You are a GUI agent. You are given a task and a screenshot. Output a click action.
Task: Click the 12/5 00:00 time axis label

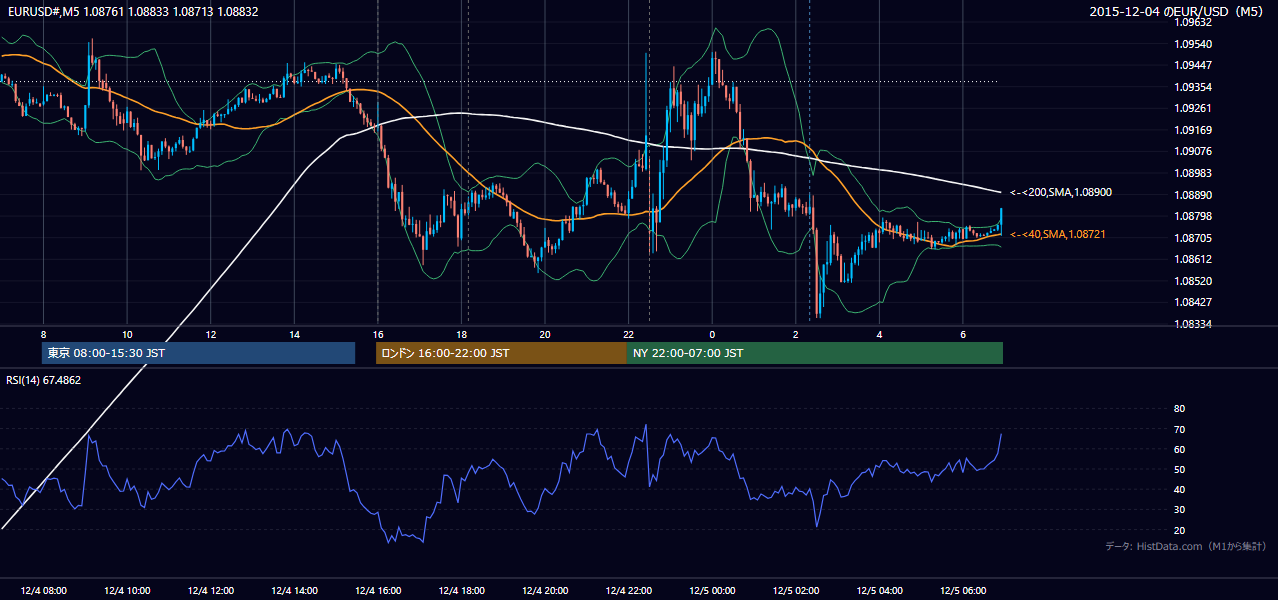(x=711, y=591)
